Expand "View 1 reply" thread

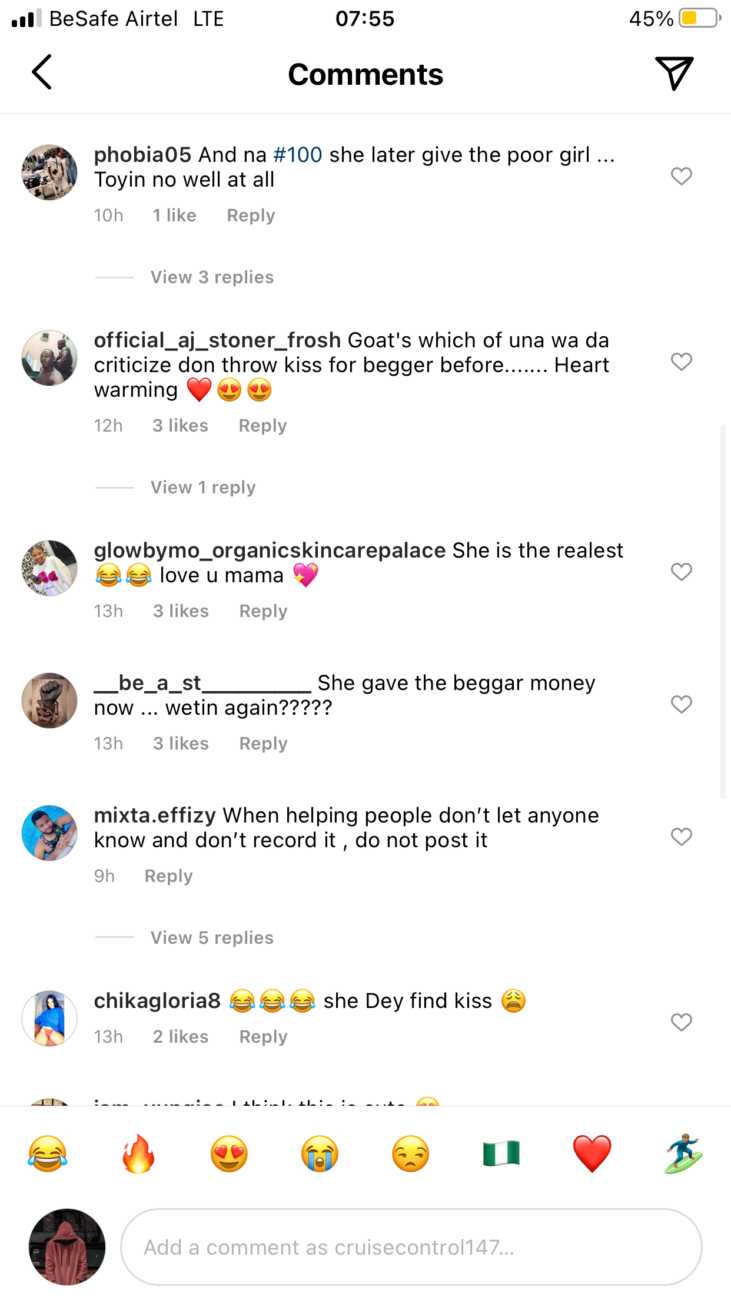coord(202,487)
